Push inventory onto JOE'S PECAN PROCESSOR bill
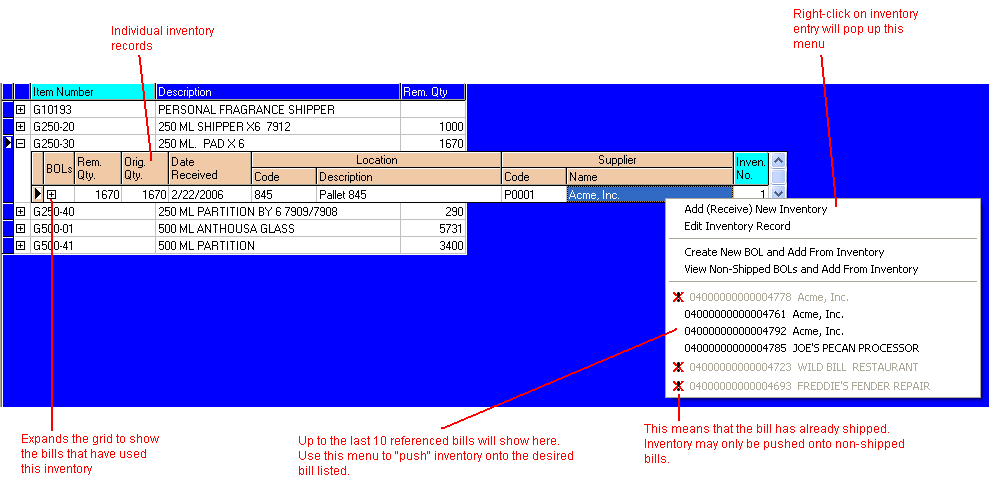This screenshot has width=989, height=502. pos(800,348)
